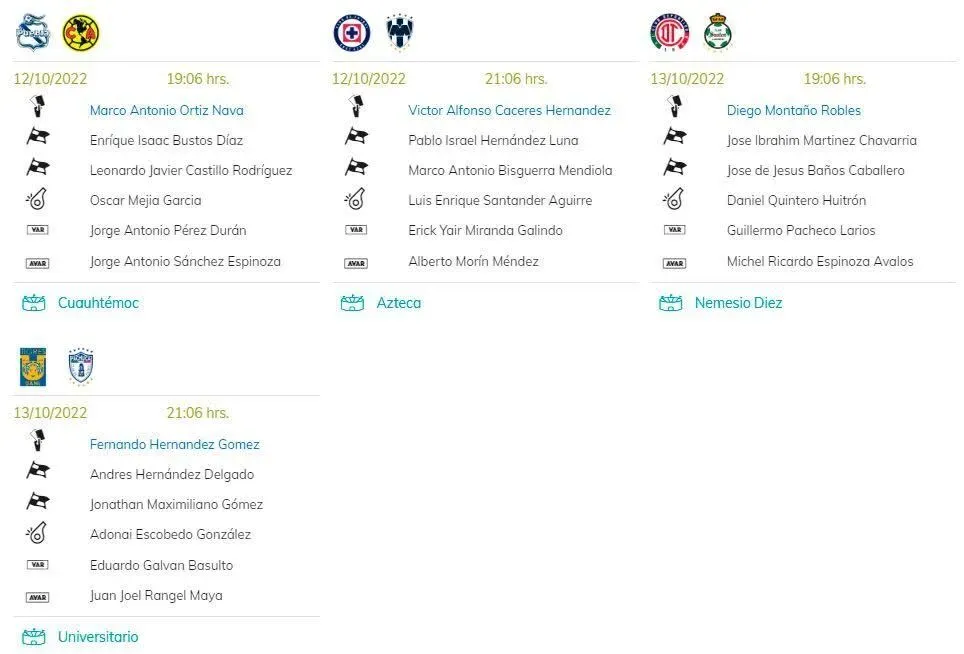Click stadium icon beside Cuauhtémoc

[x=34, y=303]
